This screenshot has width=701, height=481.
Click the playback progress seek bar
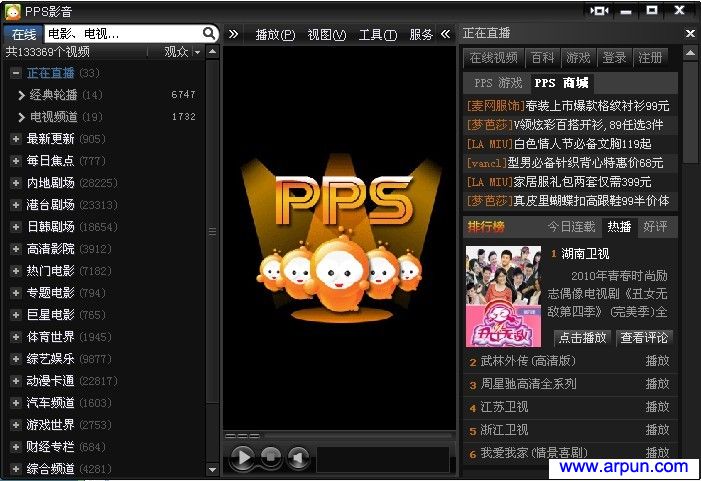click(359, 435)
